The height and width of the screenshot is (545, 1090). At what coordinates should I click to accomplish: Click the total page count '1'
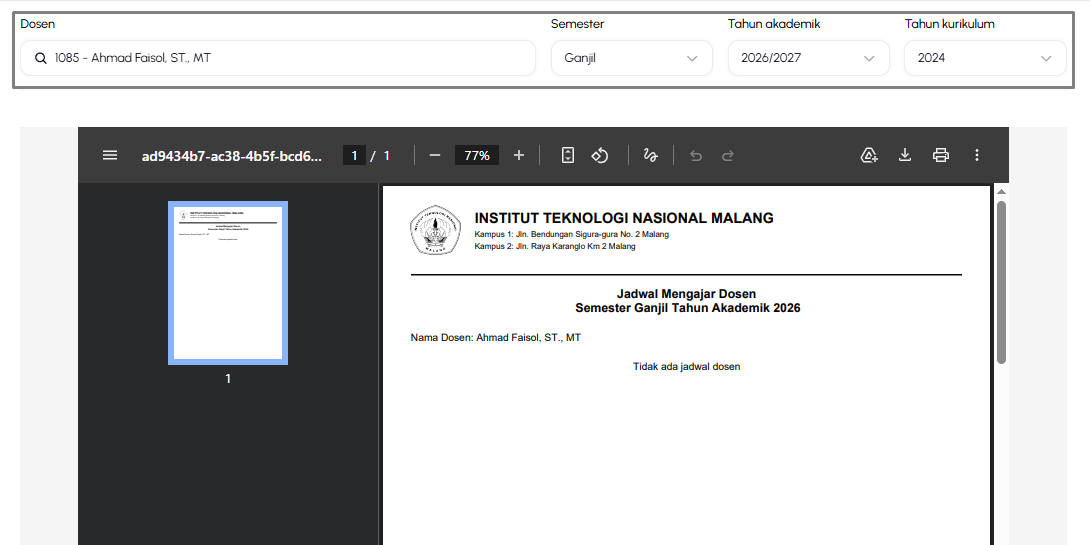click(387, 156)
